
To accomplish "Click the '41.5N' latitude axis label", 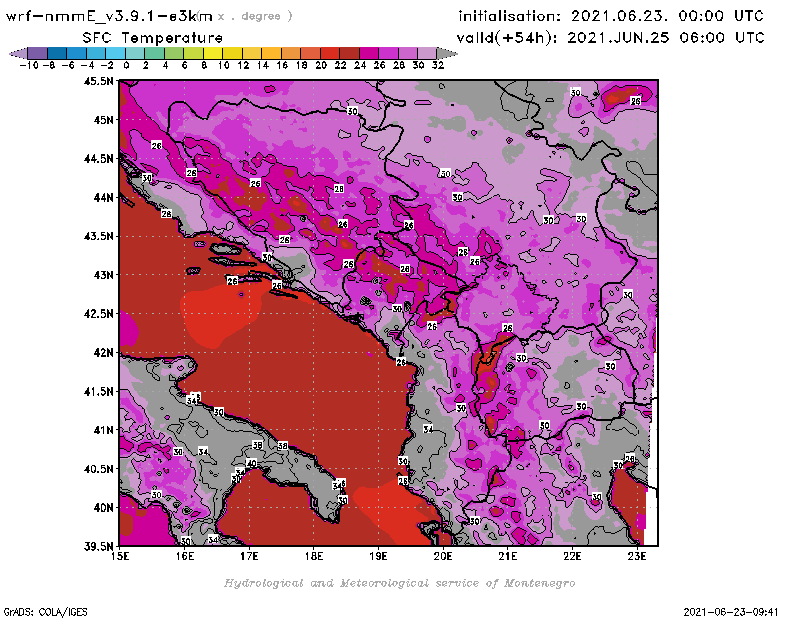I will pyautogui.click(x=98, y=391).
